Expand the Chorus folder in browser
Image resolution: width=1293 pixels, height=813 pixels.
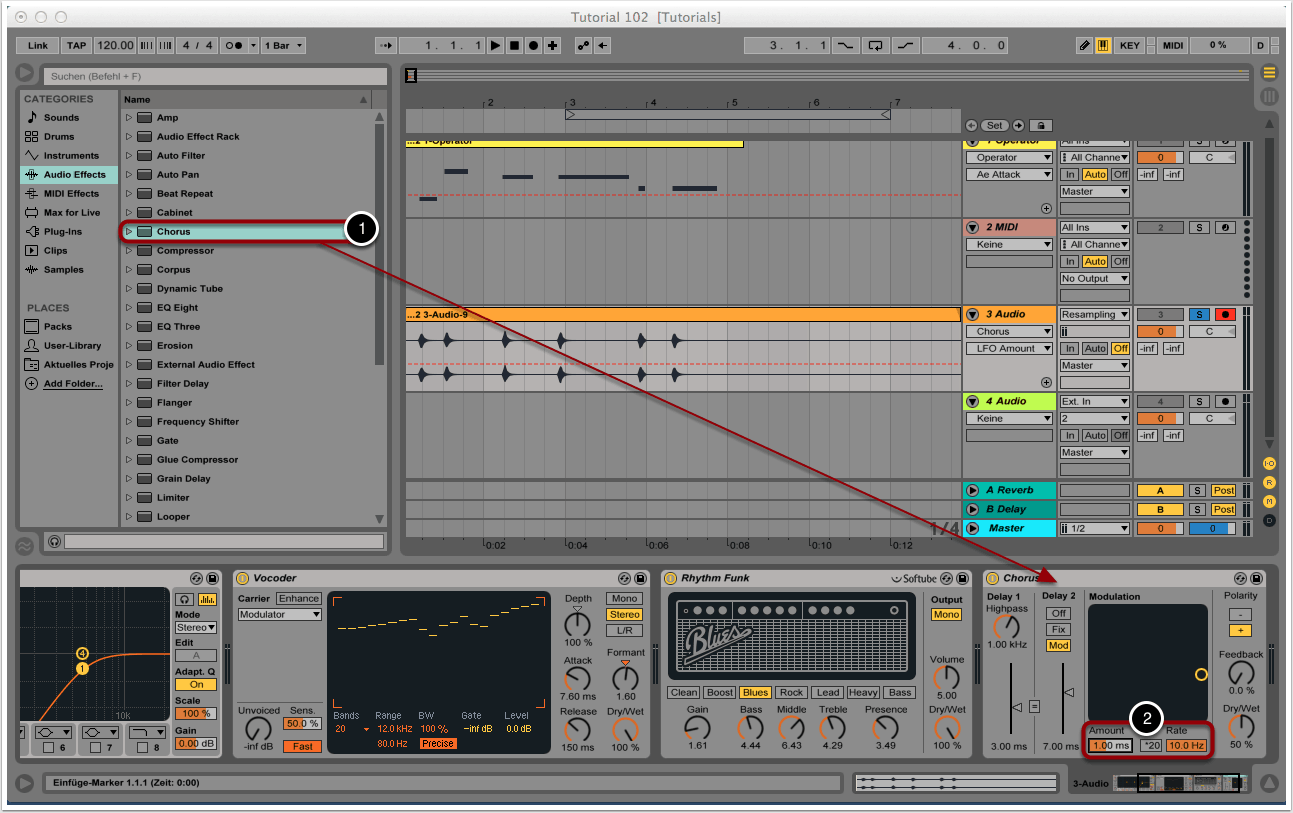129,232
